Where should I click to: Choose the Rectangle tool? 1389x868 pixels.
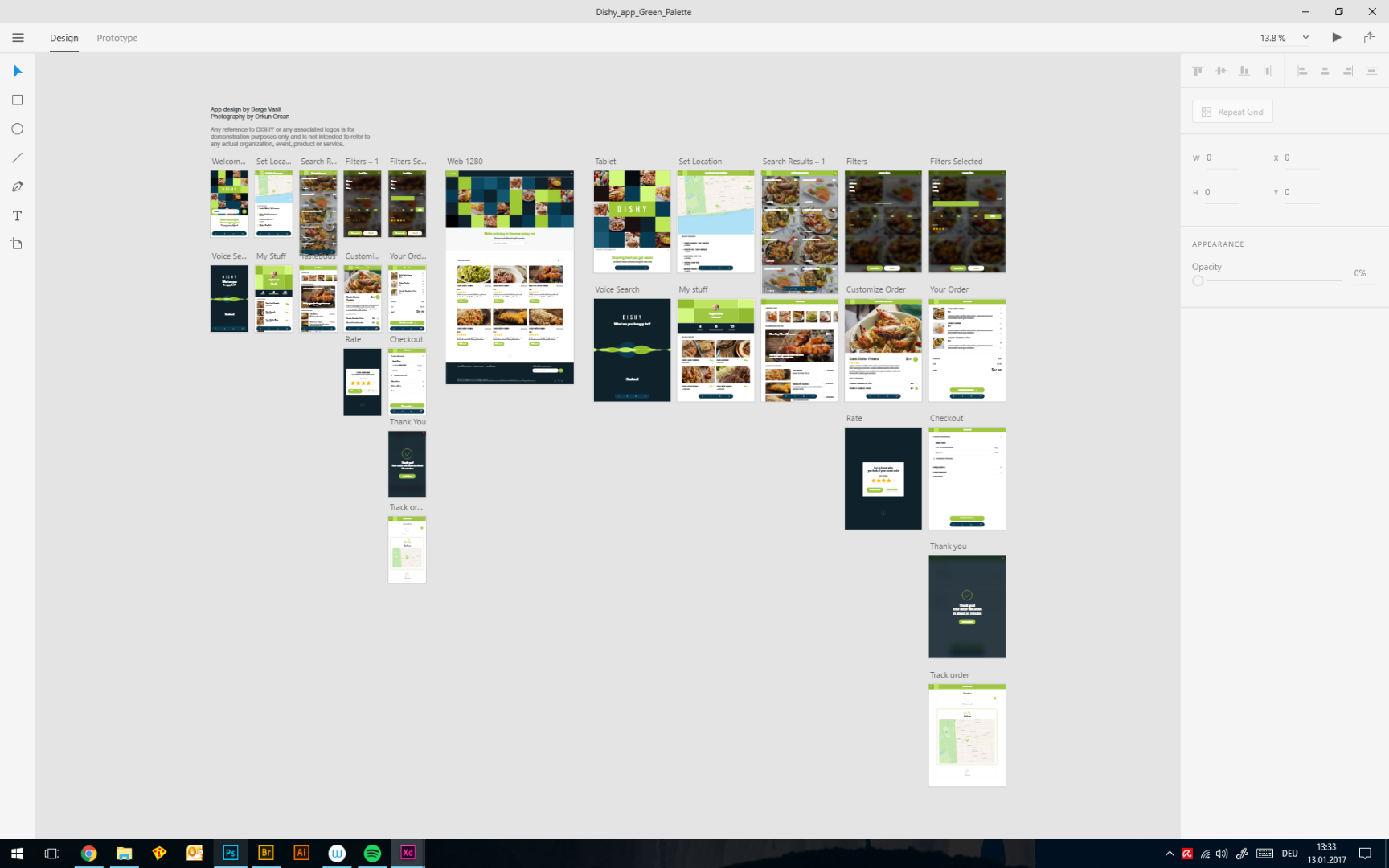tap(18, 100)
